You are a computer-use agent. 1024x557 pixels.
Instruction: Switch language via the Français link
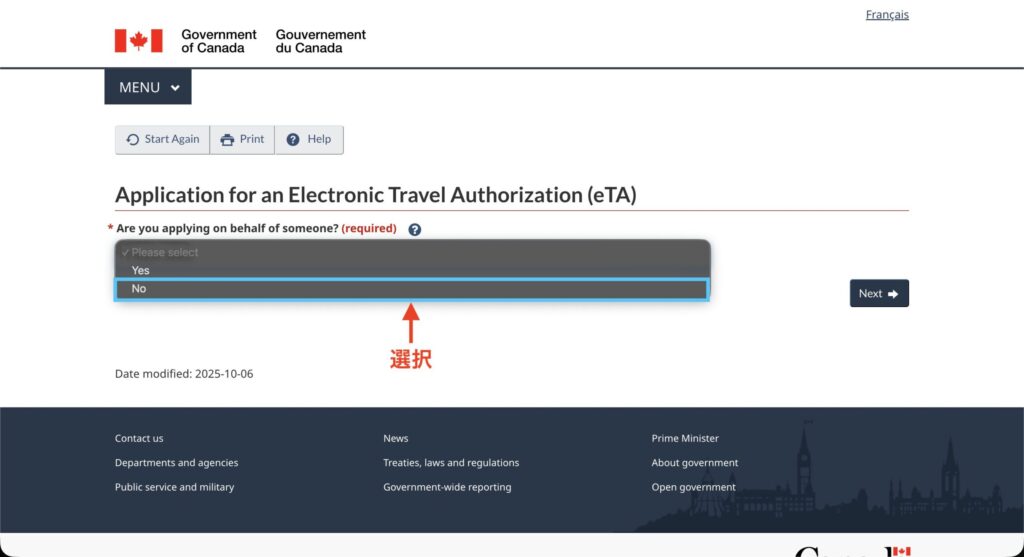click(887, 15)
